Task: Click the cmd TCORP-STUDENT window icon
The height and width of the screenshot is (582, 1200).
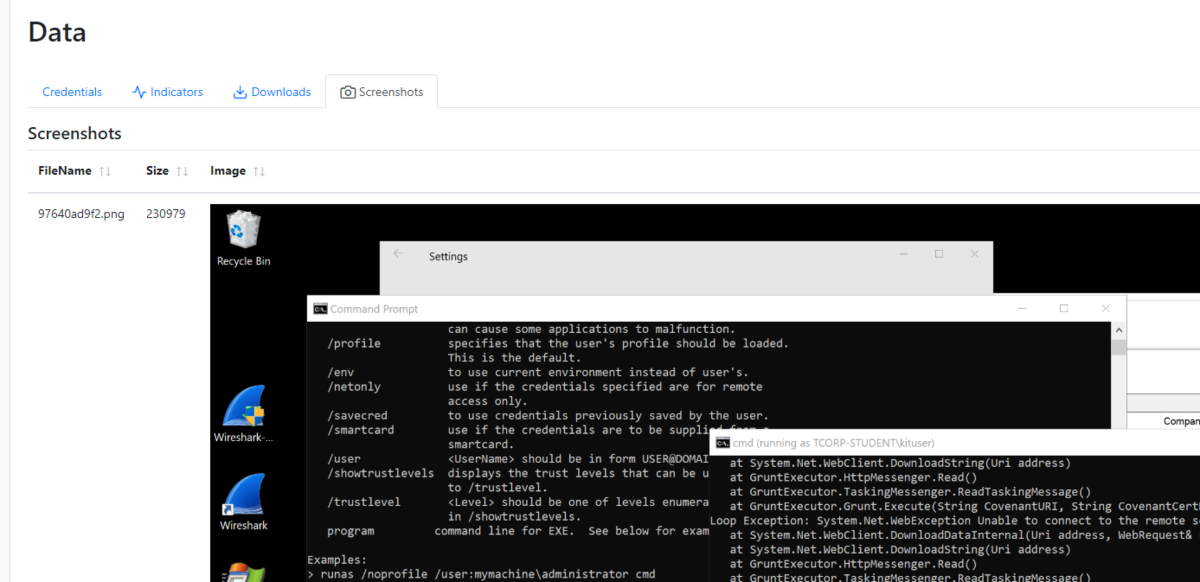Action: tap(722, 442)
